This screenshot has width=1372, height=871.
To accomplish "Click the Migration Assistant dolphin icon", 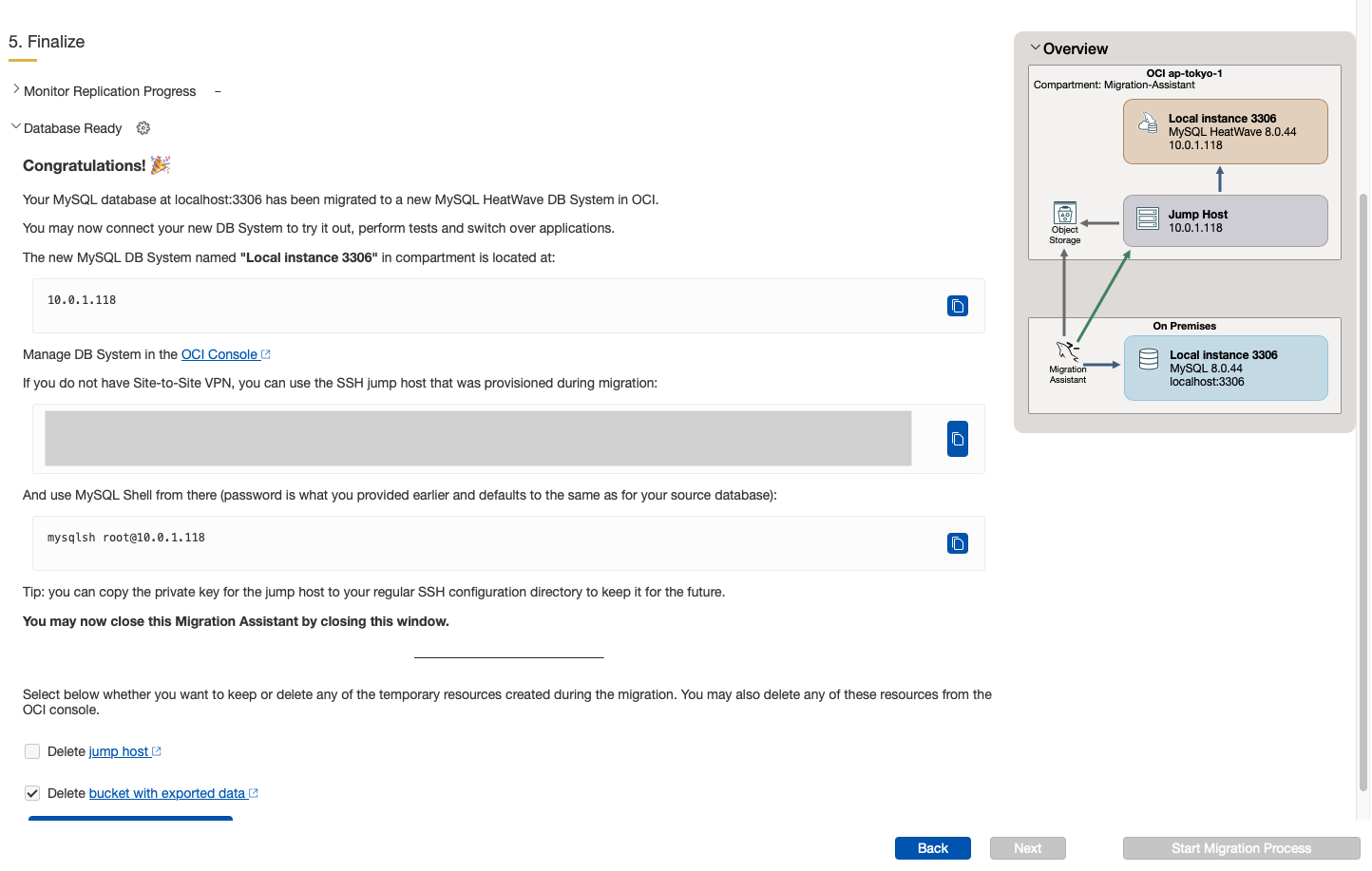I will coord(1067,350).
